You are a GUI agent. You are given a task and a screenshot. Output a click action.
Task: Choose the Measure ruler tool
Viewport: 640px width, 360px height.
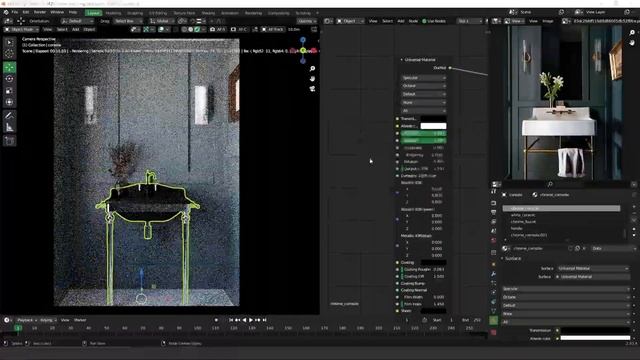pos(9,128)
